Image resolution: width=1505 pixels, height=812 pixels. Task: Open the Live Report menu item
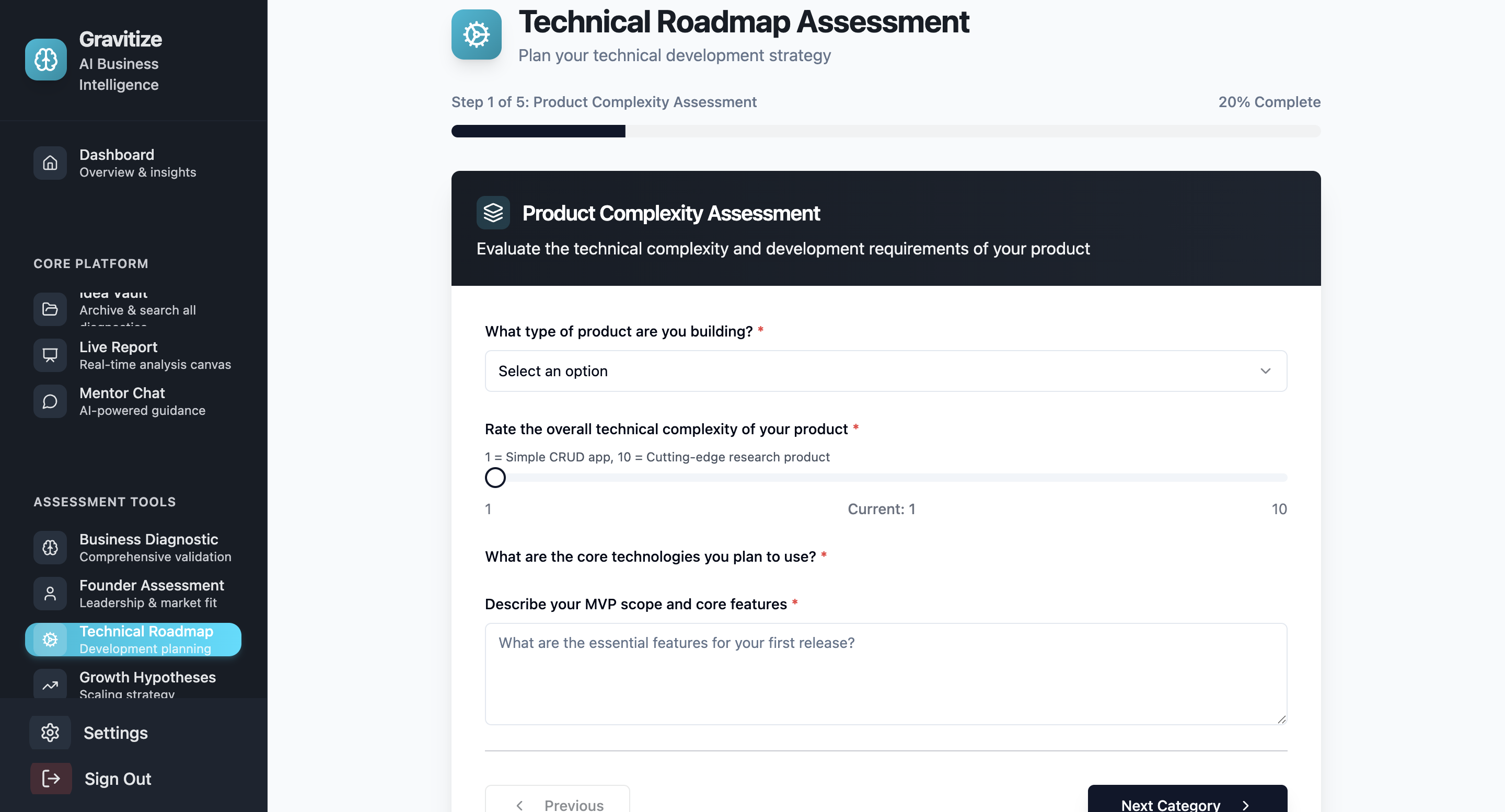coord(133,355)
